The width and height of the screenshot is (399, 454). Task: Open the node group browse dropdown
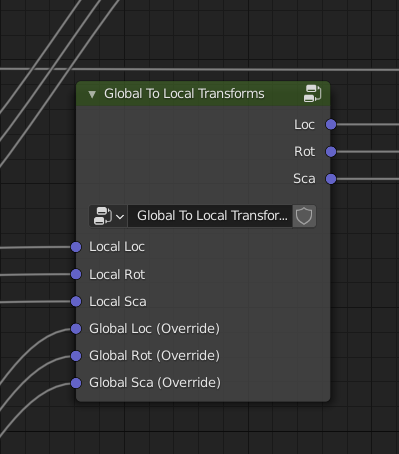coord(108,216)
